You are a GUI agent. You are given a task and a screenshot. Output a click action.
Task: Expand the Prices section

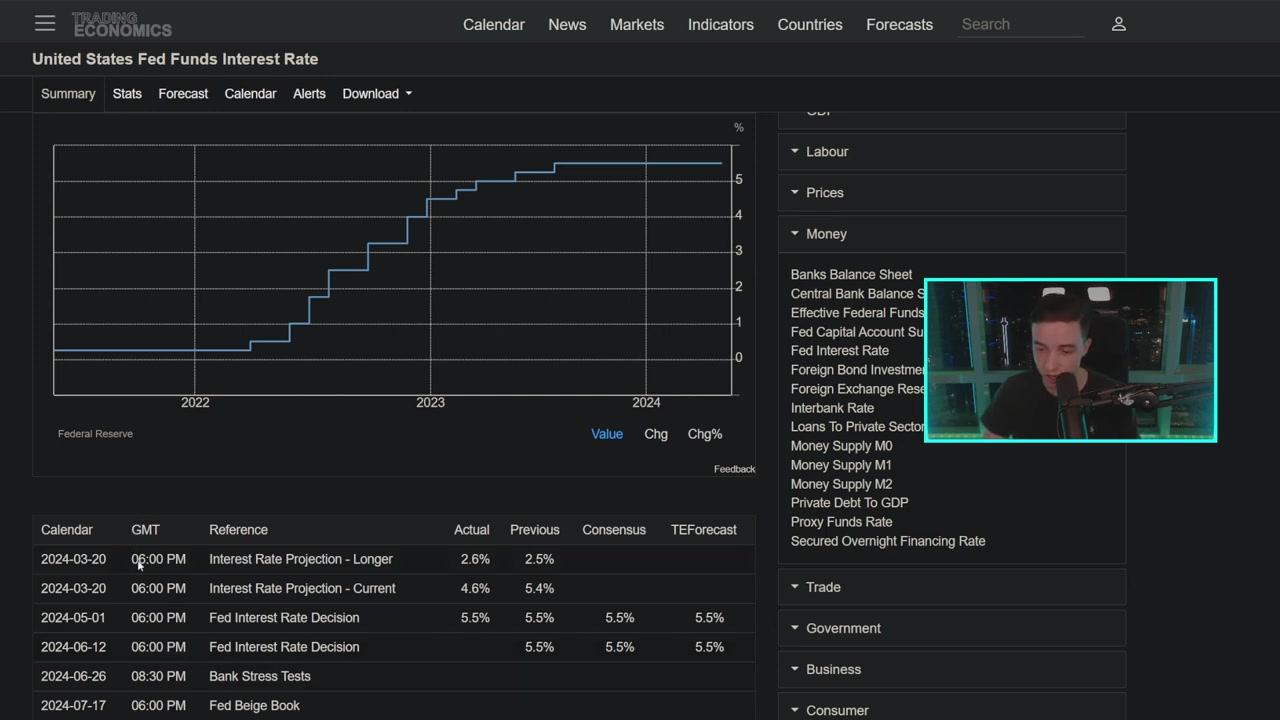click(x=952, y=193)
